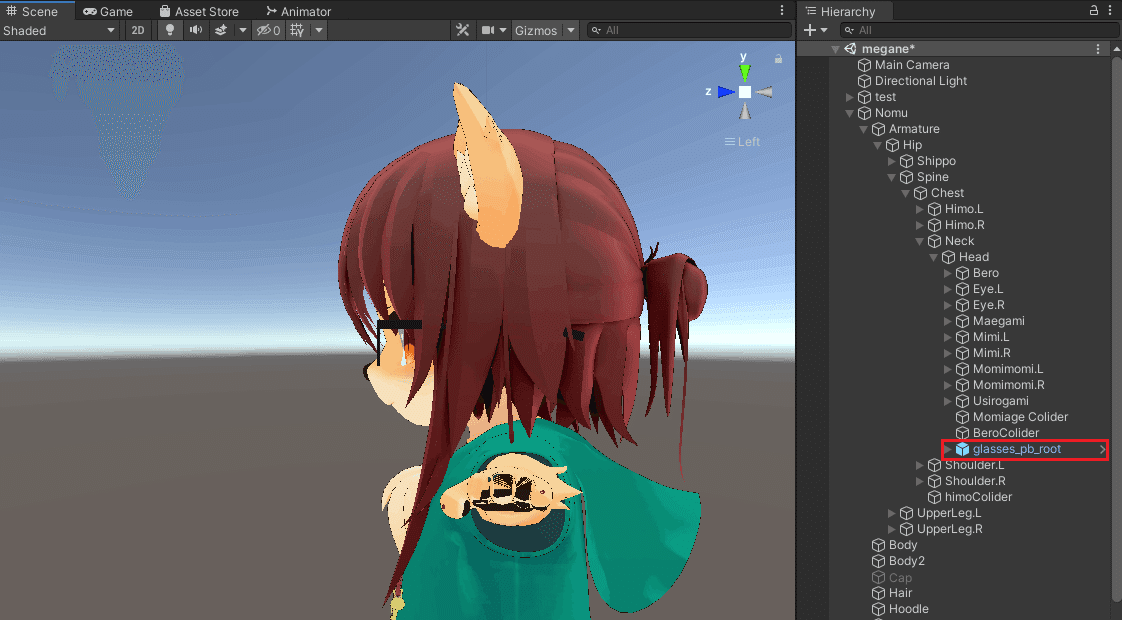Switch to Animator tab
The height and width of the screenshot is (620, 1122).
(298, 11)
